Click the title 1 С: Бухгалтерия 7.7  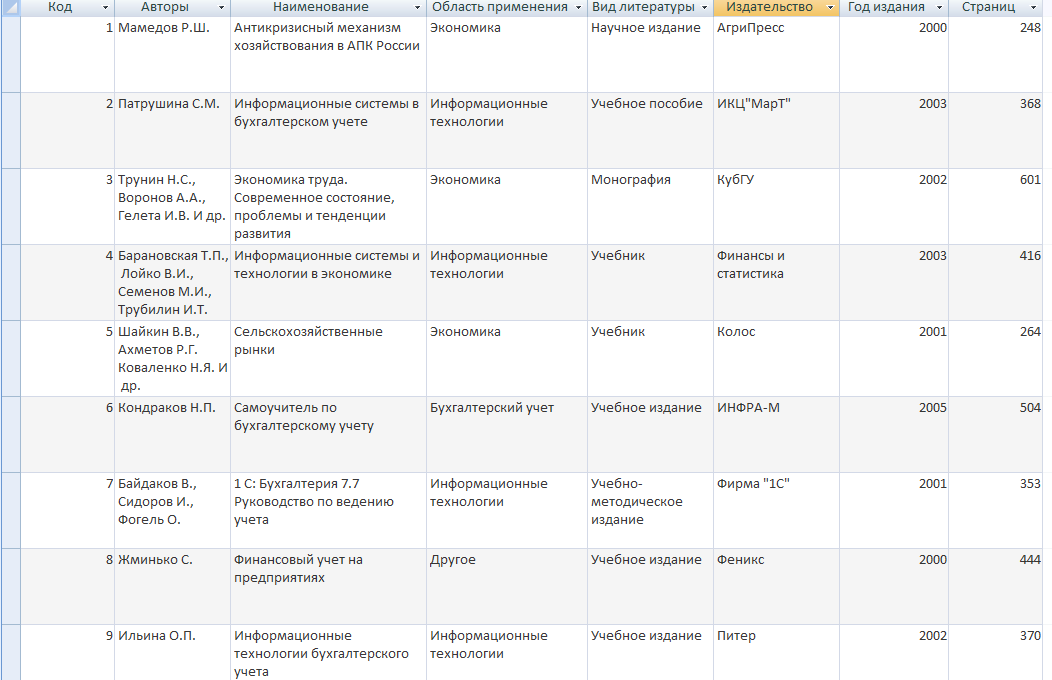(x=328, y=510)
